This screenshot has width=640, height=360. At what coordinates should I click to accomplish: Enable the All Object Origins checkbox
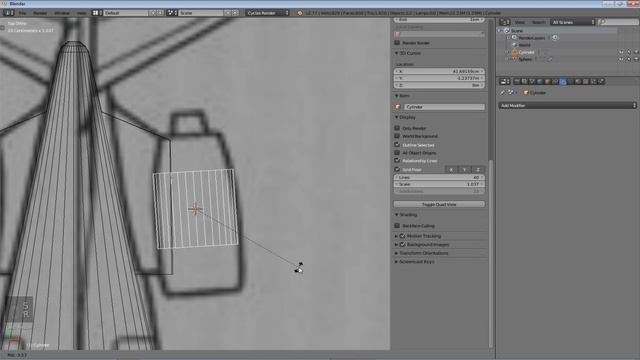coord(397,152)
